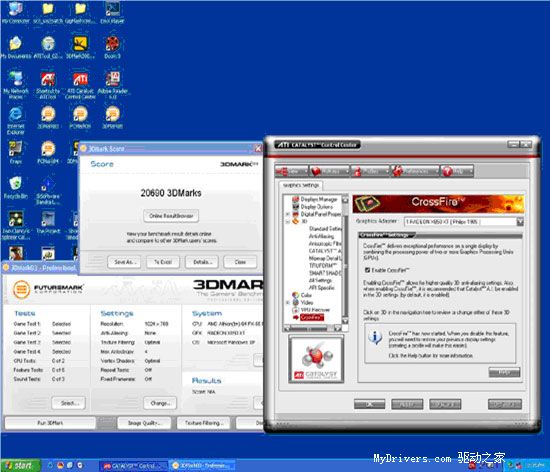Click Save As in 3DMark Score
The width and height of the screenshot is (550, 472).
pos(124,262)
